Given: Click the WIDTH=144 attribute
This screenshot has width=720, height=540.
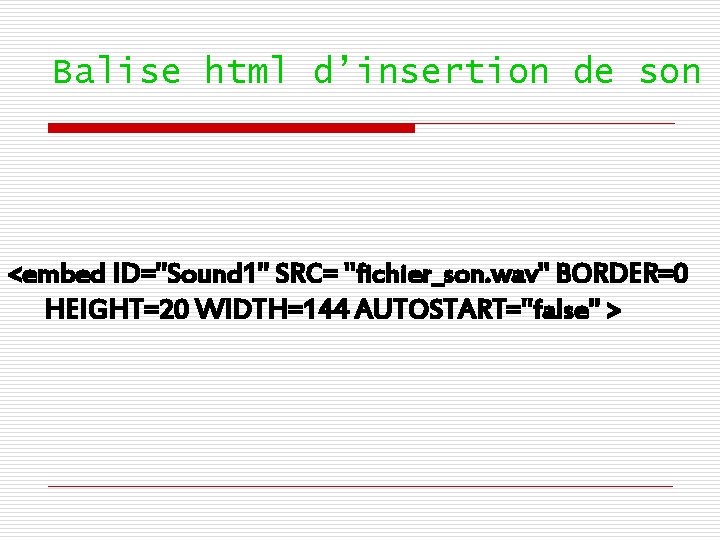Looking at the screenshot, I should coord(273,309).
